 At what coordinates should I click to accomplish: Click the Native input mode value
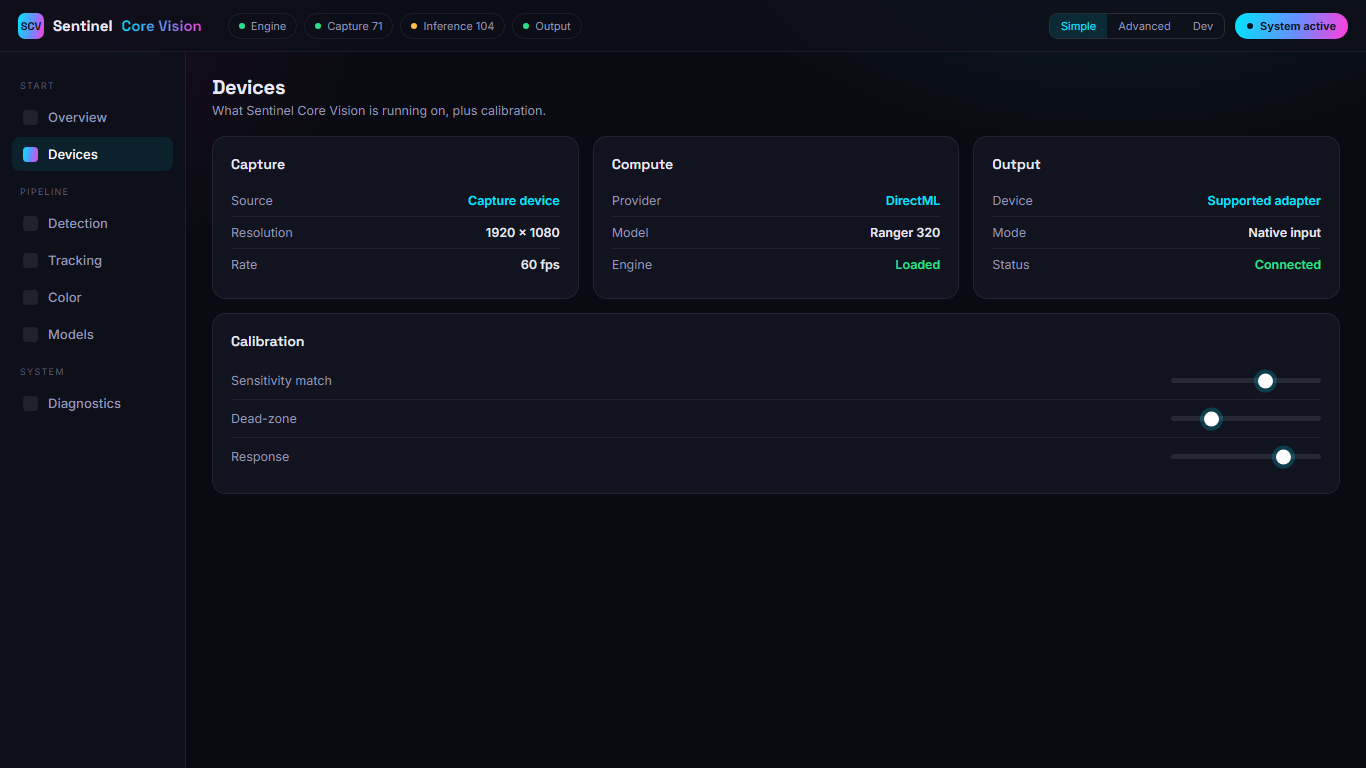point(1285,233)
